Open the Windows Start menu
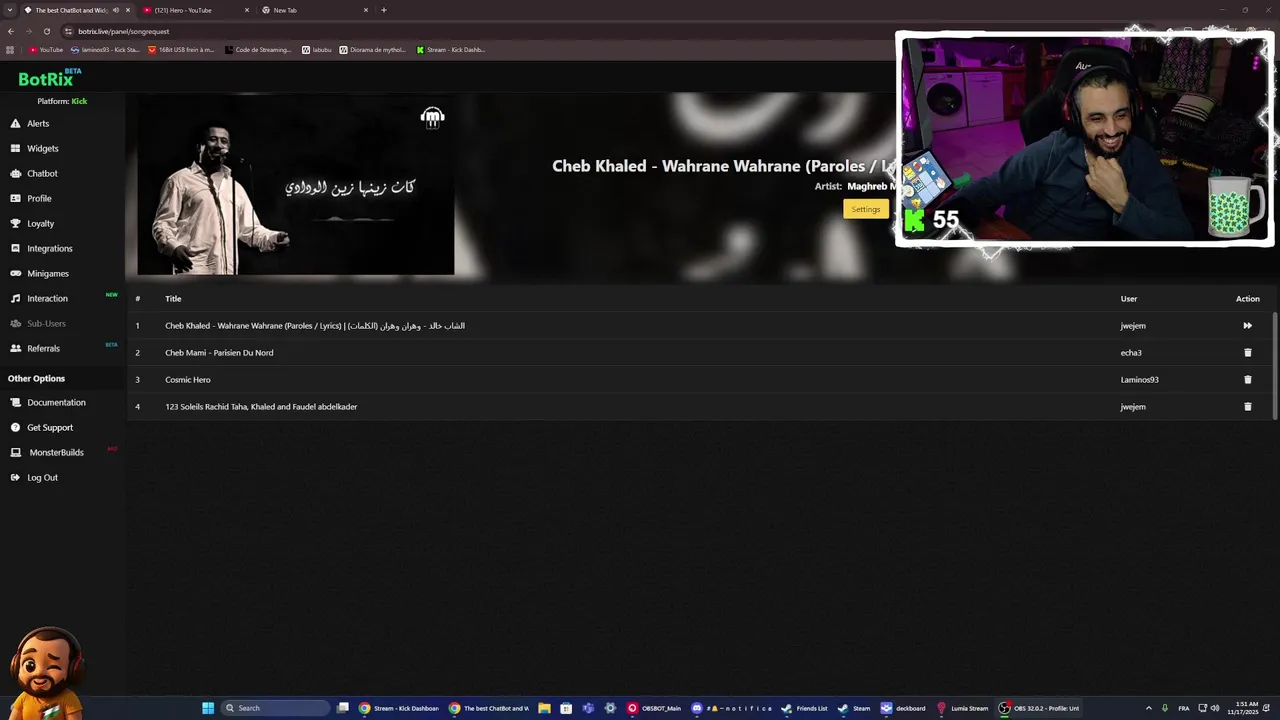The image size is (1280, 720). coord(208,708)
